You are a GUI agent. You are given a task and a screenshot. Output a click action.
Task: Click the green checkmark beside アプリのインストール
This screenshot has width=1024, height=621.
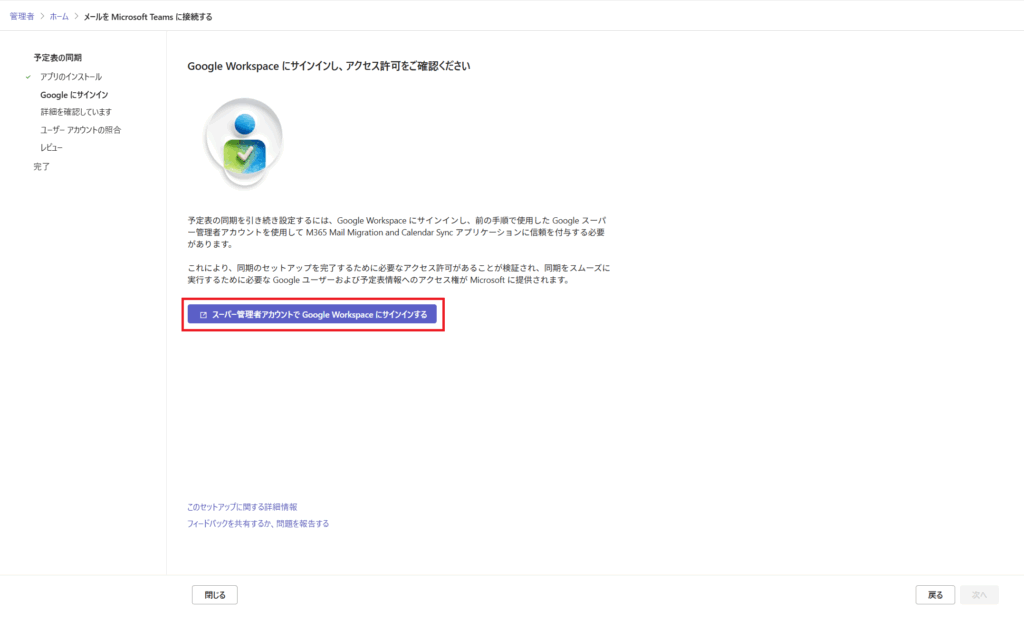[28, 76]
